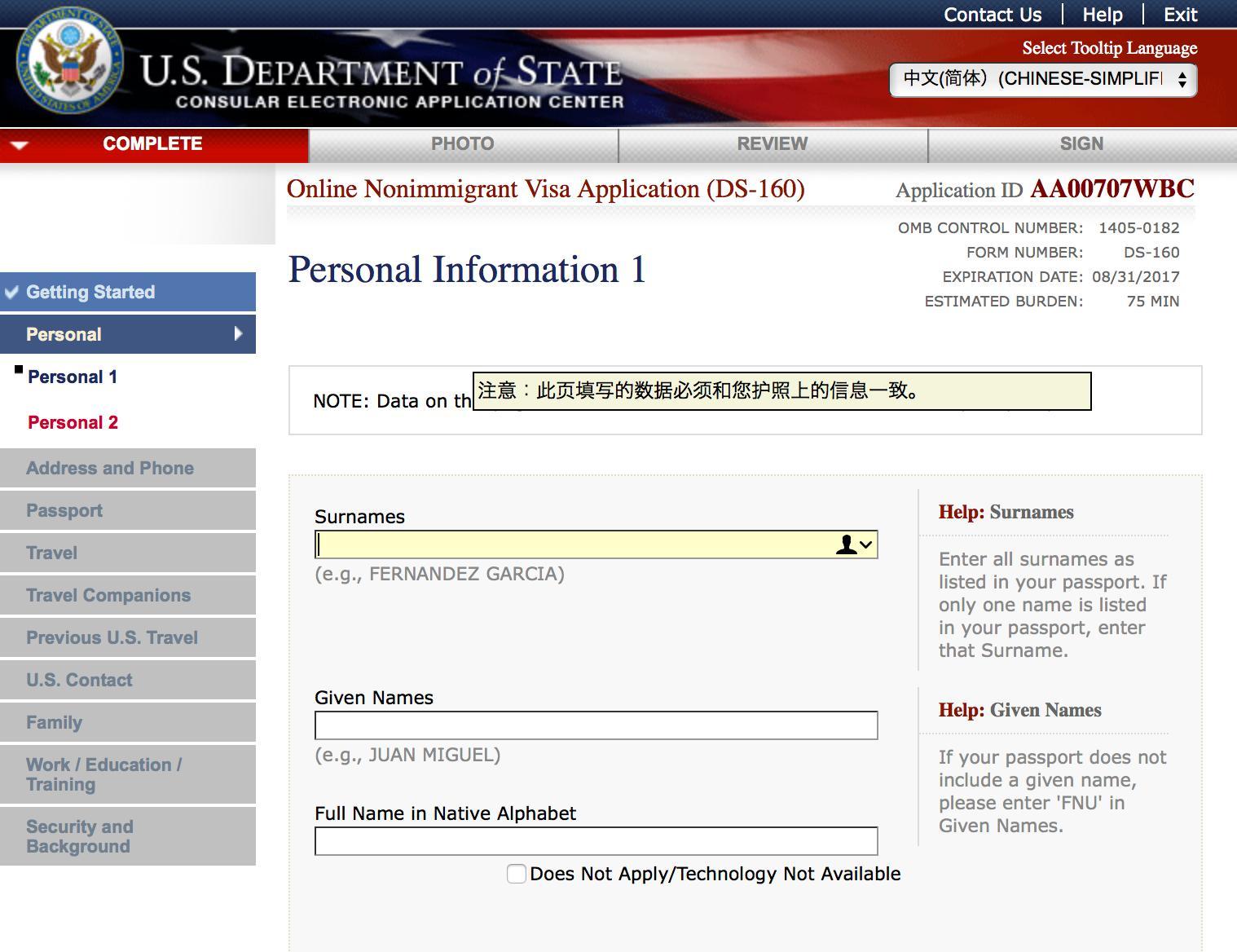
Task: Open the Previous U.S. Travel section
Action: (x=128, y=637)
